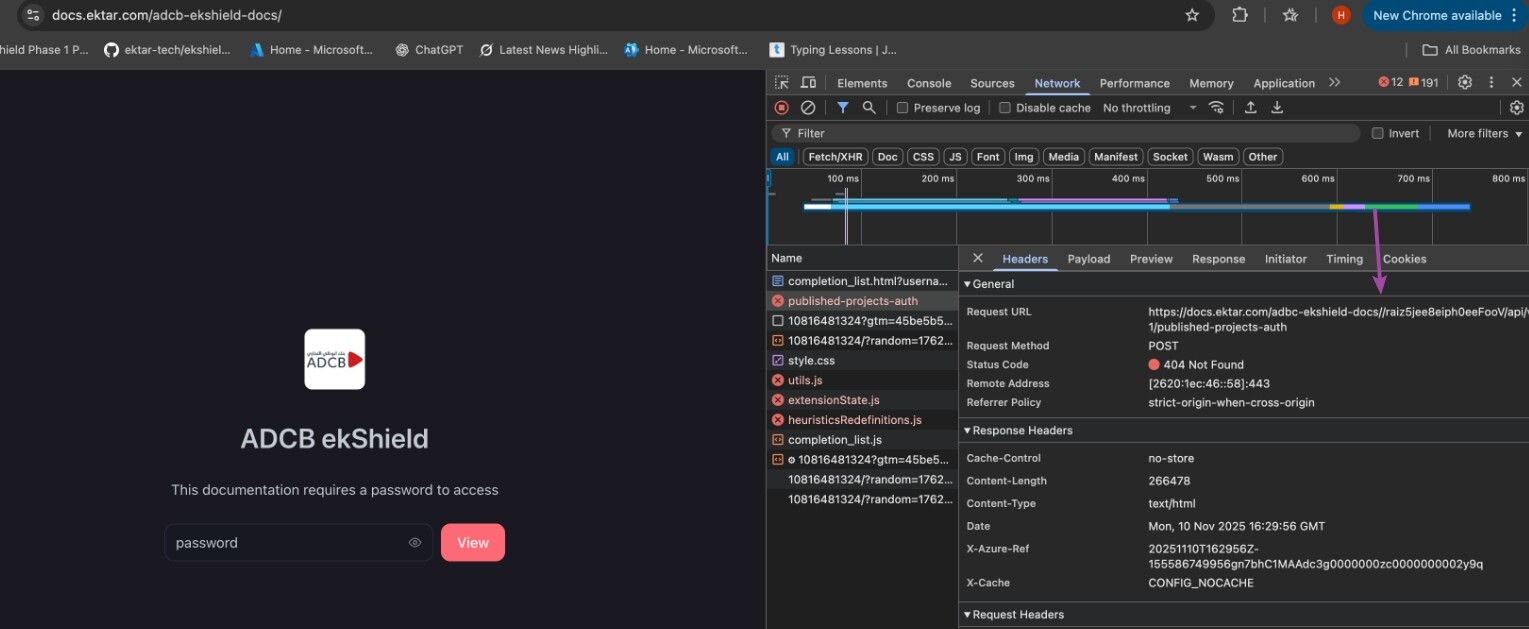1529x629 pixels.
Task: Open DevTools settings gear
Action: click(x=1465, y=83)
